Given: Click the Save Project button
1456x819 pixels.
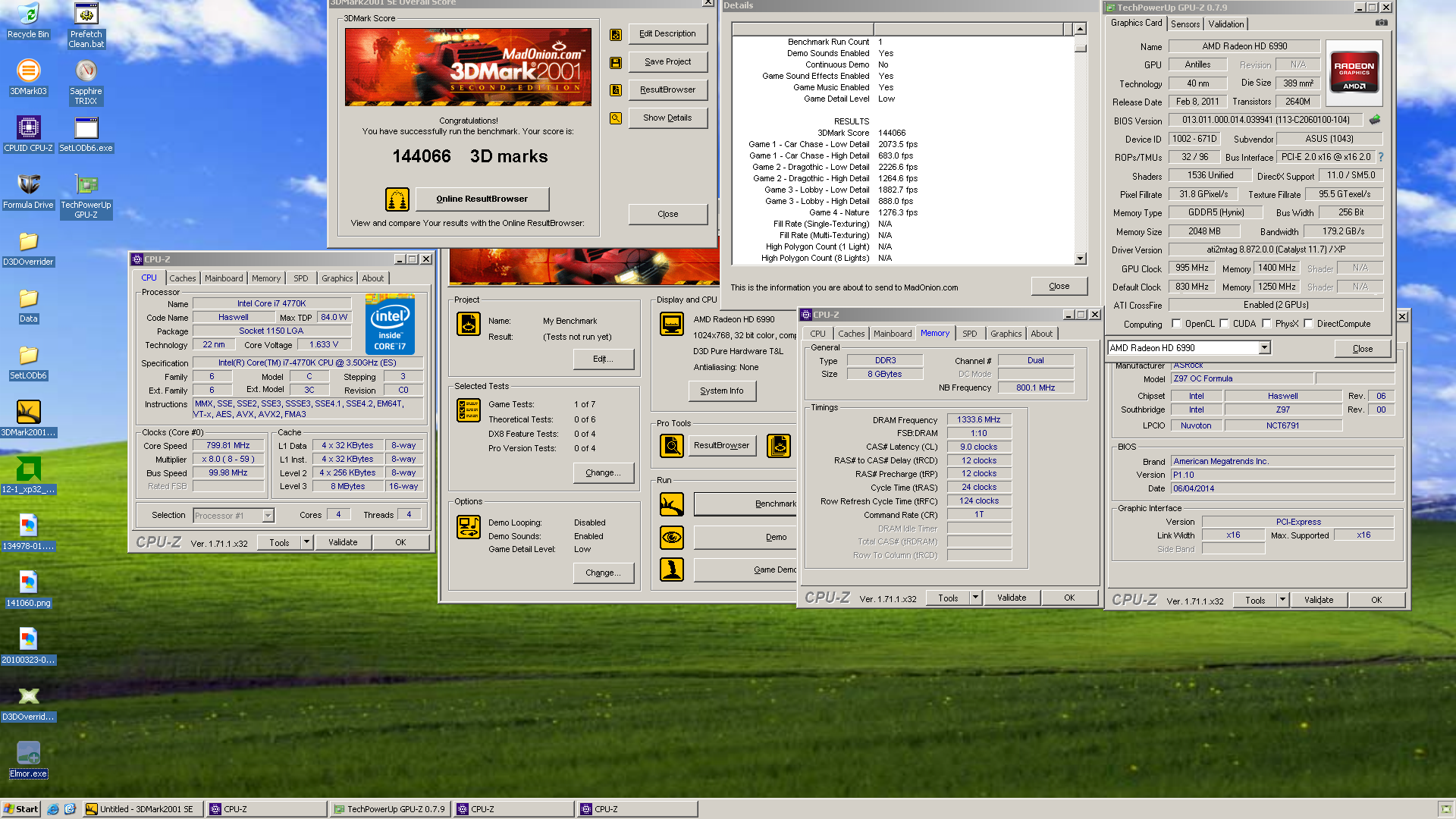Looking at the screenshot, I should click(667, 62).
